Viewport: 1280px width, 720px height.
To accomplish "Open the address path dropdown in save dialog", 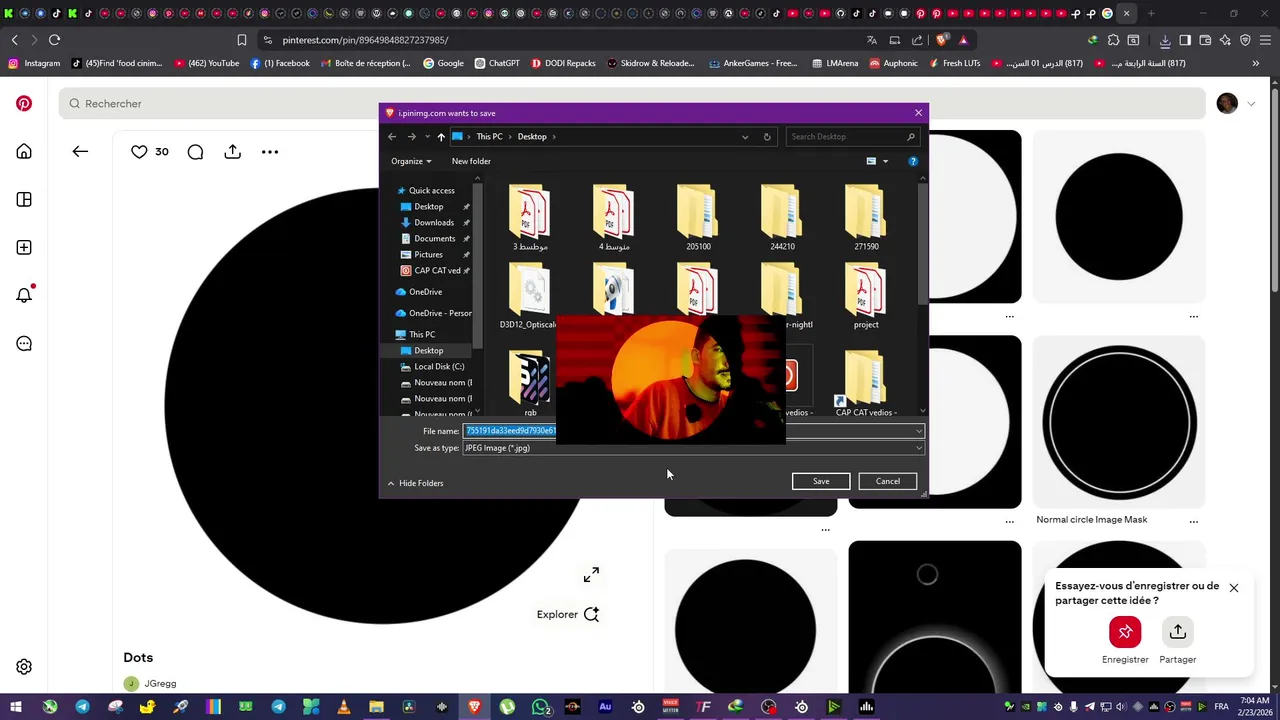I will tap(745, 137).
